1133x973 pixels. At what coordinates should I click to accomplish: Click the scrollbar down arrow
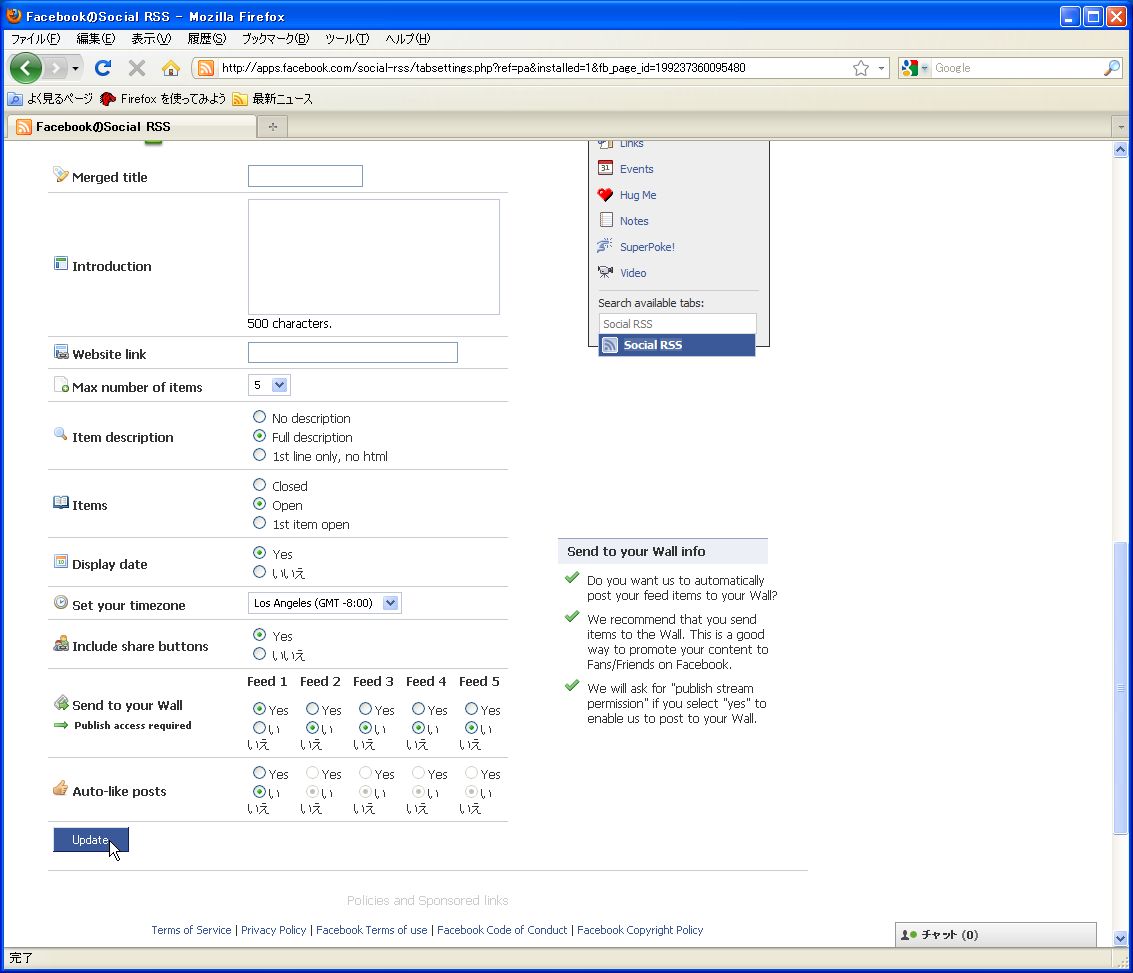tap(1120, 938)
